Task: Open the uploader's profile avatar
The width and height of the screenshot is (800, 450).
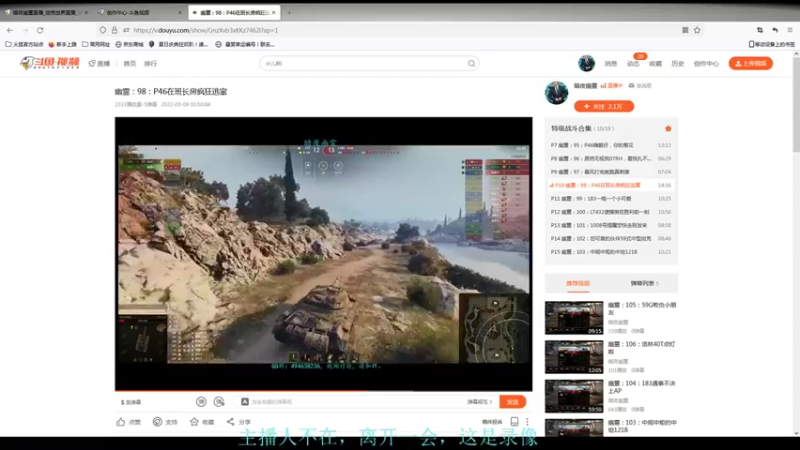Action: 556,93
